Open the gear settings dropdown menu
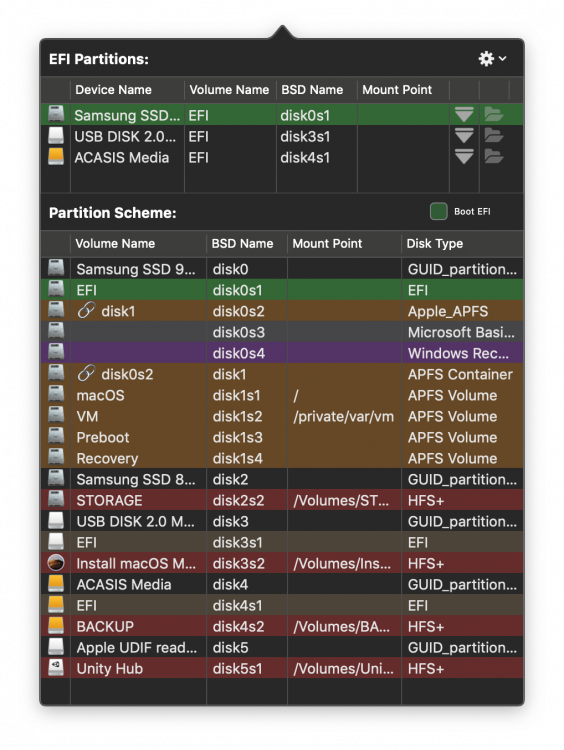The height and width of the screenshot is (750, 564). 492,58
